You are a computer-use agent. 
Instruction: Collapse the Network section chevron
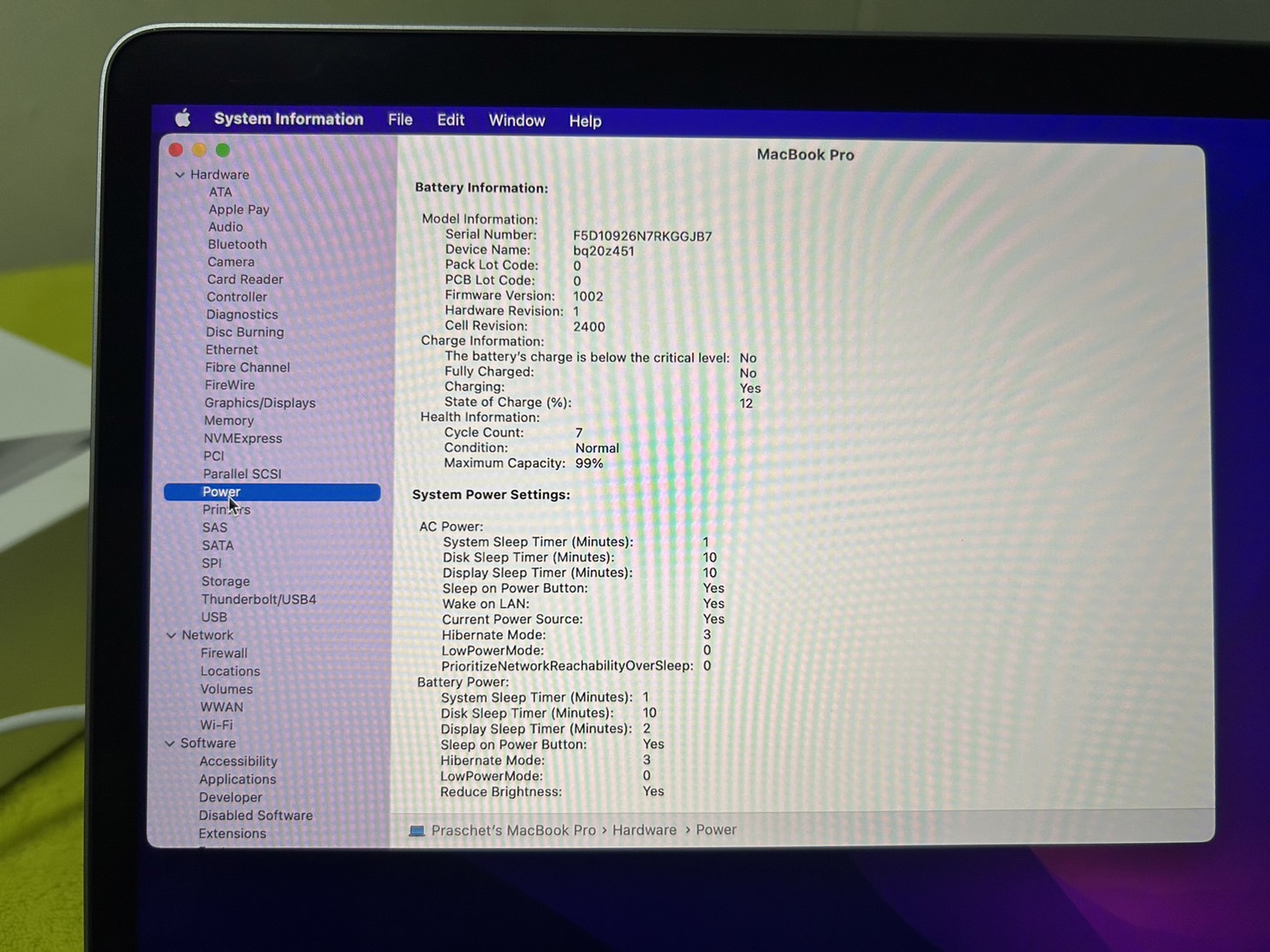tap(171, 635)
